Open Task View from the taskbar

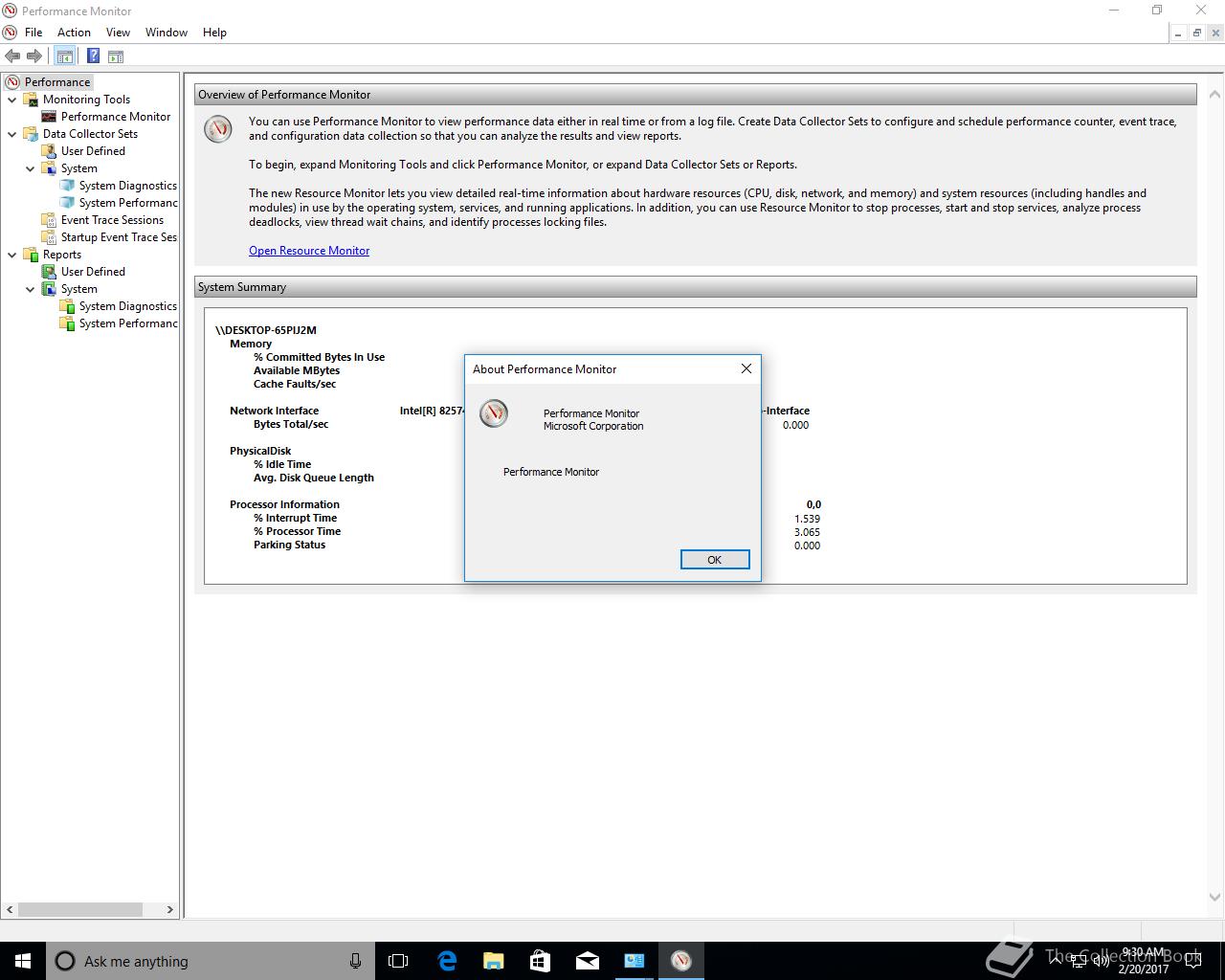398,961
